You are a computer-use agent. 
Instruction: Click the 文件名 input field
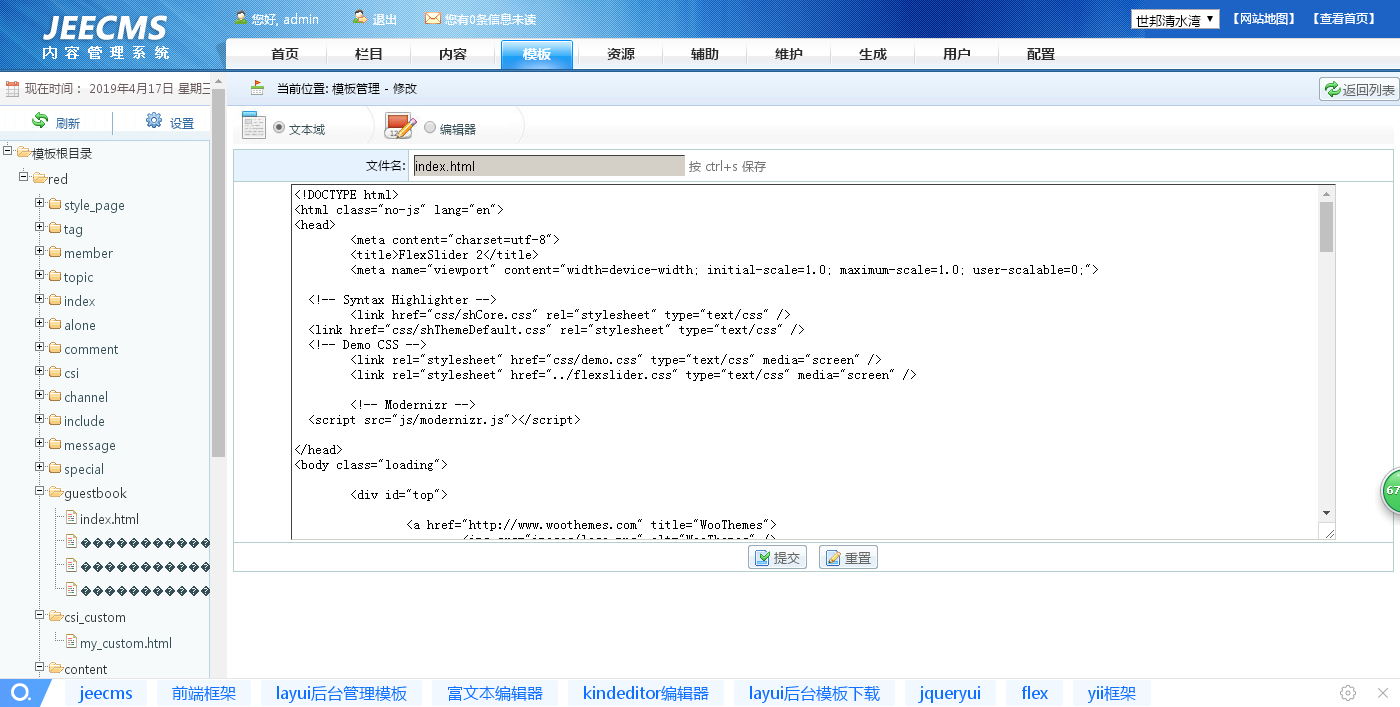pos(548,165)
